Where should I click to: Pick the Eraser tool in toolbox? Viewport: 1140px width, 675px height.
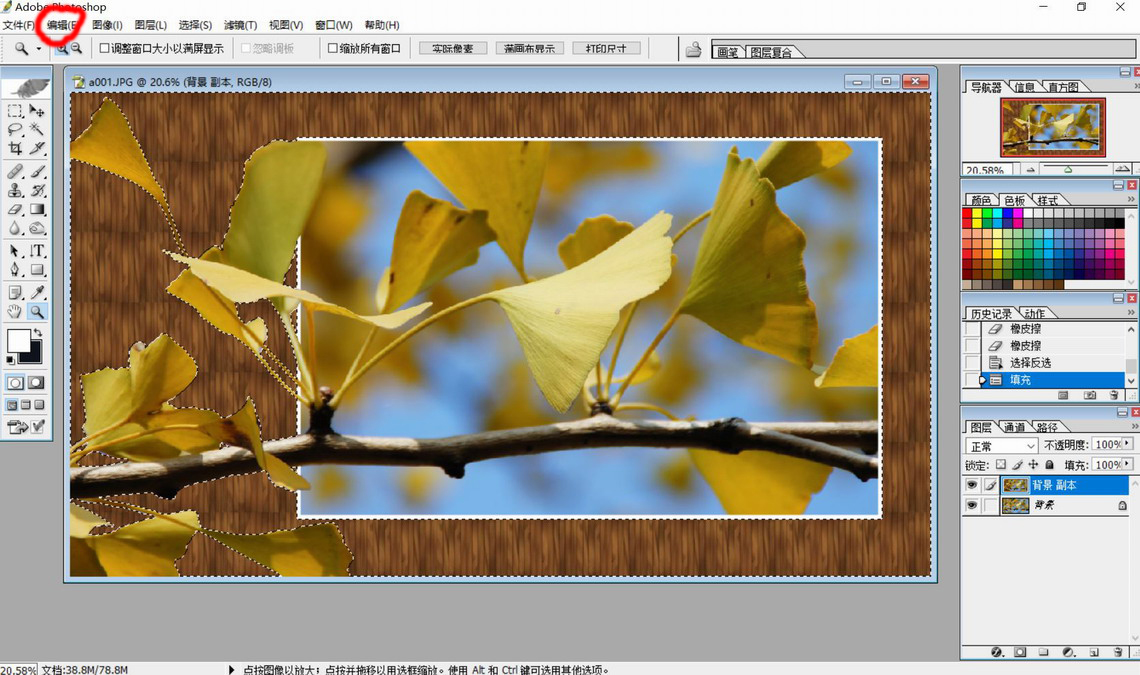tap(15, 210)
